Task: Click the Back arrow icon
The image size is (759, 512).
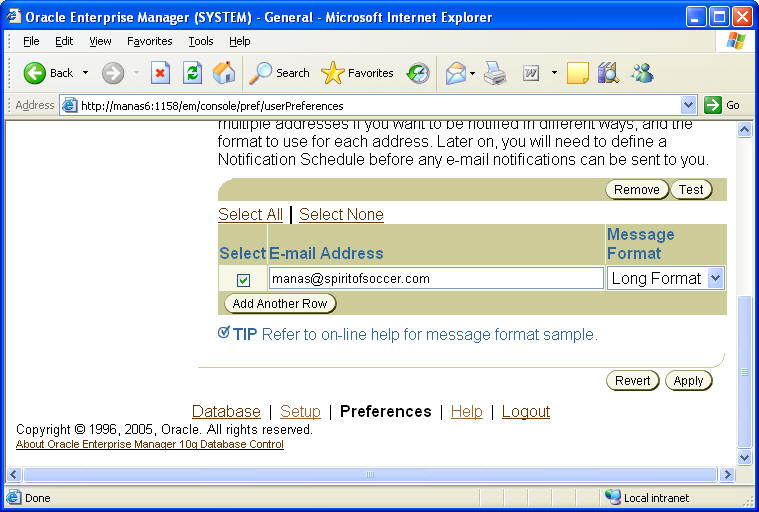Action: point(34,73)
